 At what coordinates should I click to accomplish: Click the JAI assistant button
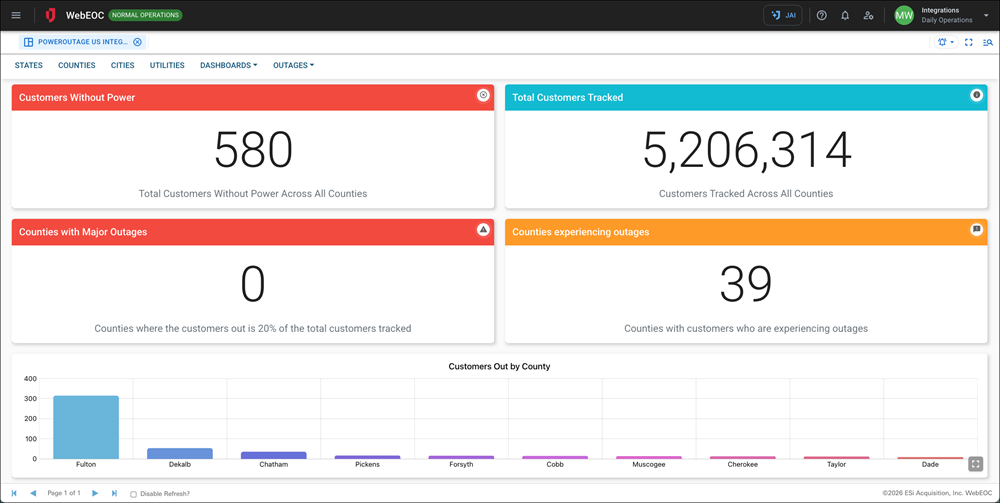pyautogui.click(x=782, y=15)
